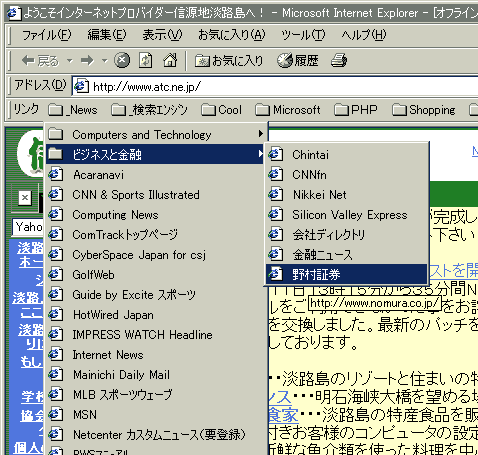
Task: Click the Yahoo search field on the page
Action: (28, 227)
